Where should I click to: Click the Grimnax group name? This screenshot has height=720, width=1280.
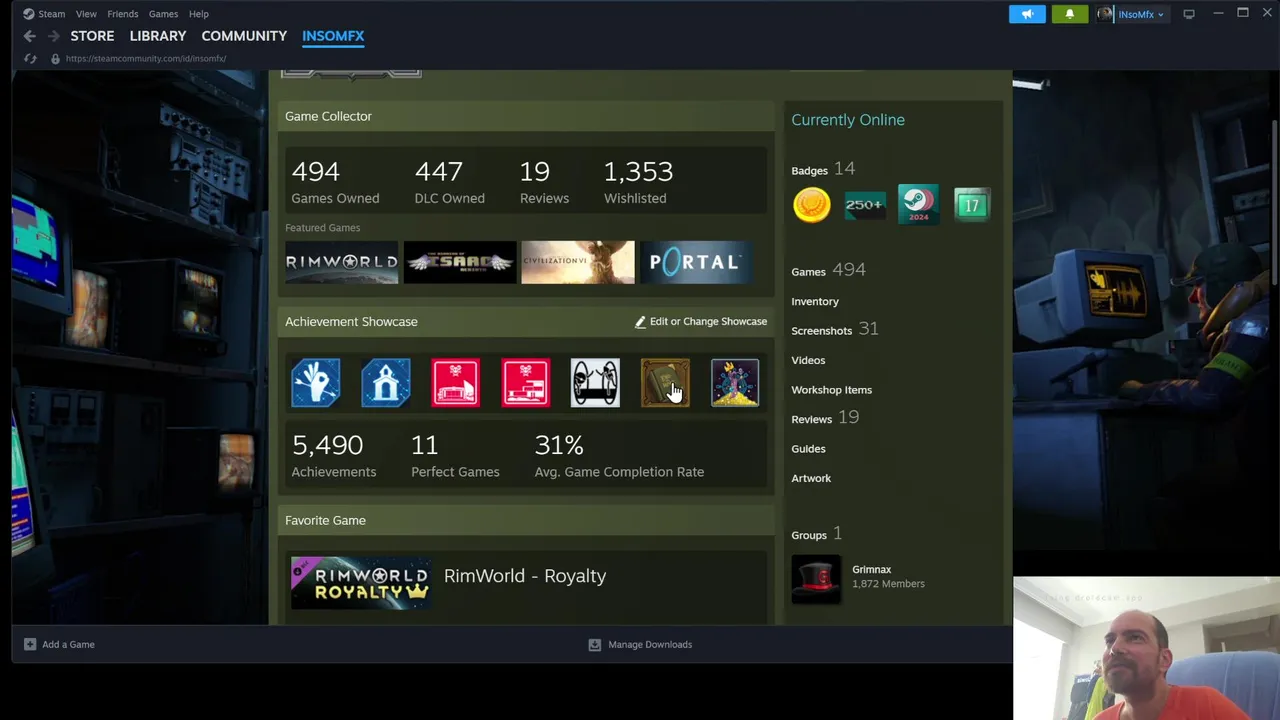coord(871,569)
